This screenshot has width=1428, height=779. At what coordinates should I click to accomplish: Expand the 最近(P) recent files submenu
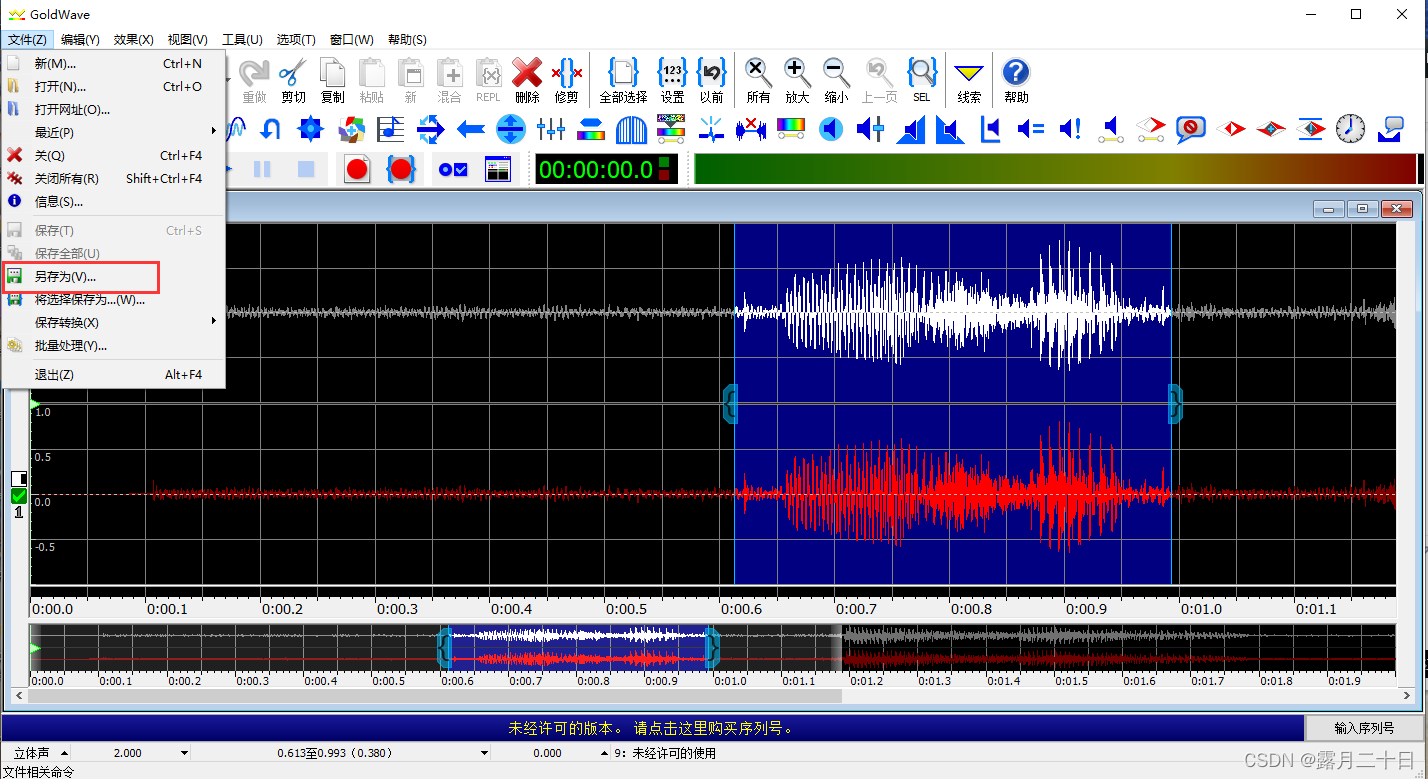pos(113,132)
